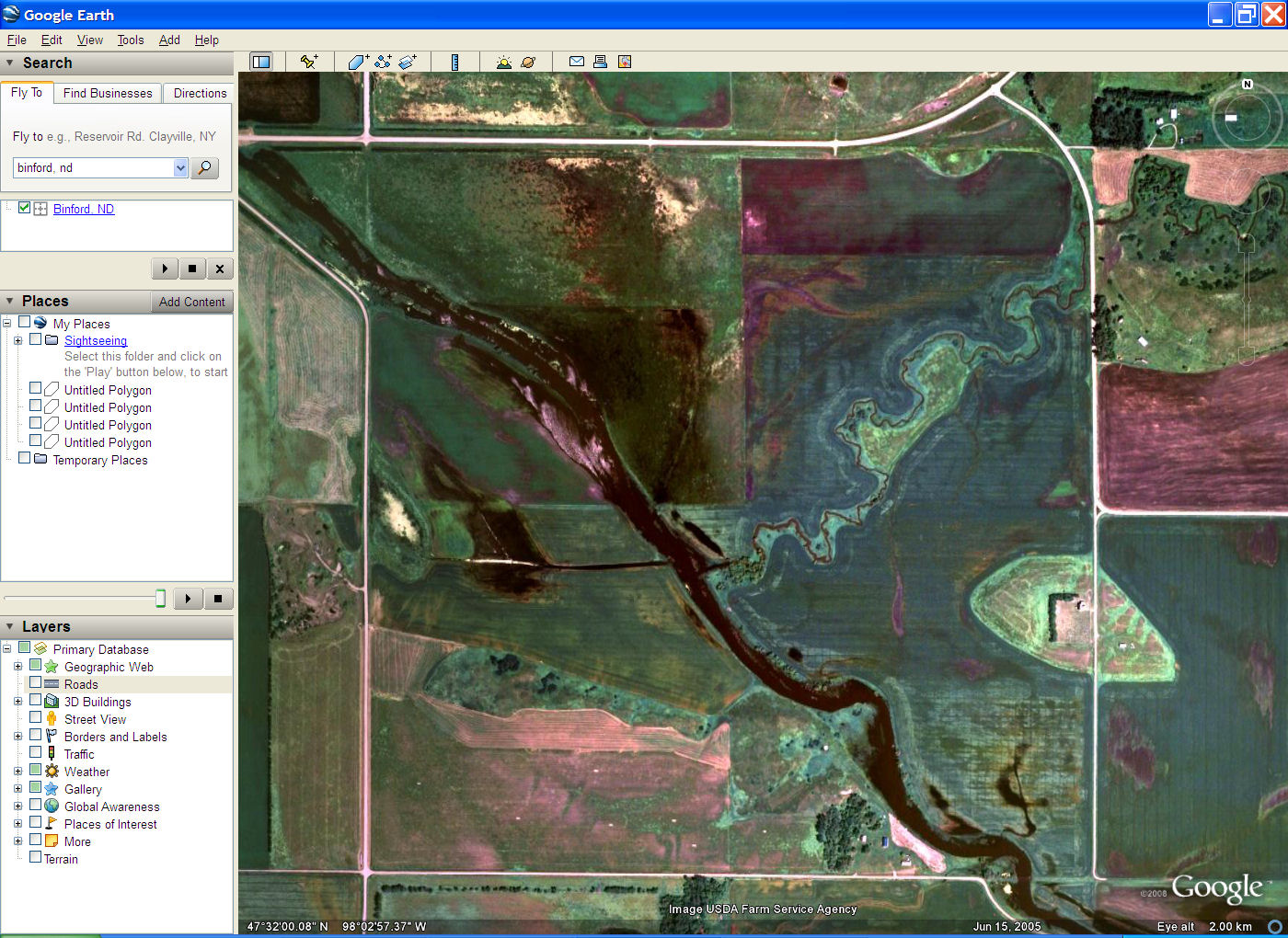Viewport: 1288px width, 938px height.
Task: Enable the Street View layer
Action: [x=36, y=718]
